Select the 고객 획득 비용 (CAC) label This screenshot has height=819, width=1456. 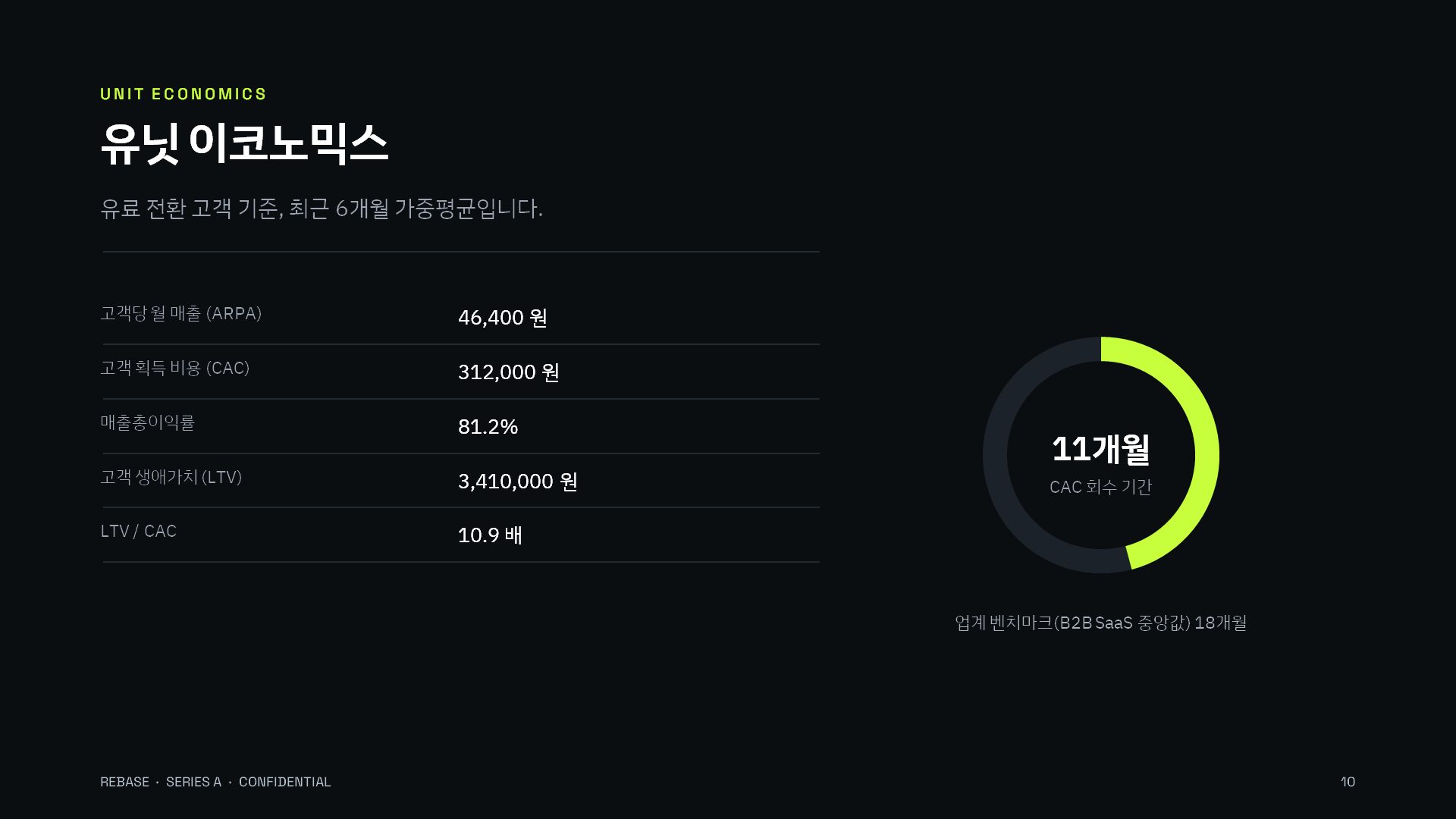click(x=174, y=368)
